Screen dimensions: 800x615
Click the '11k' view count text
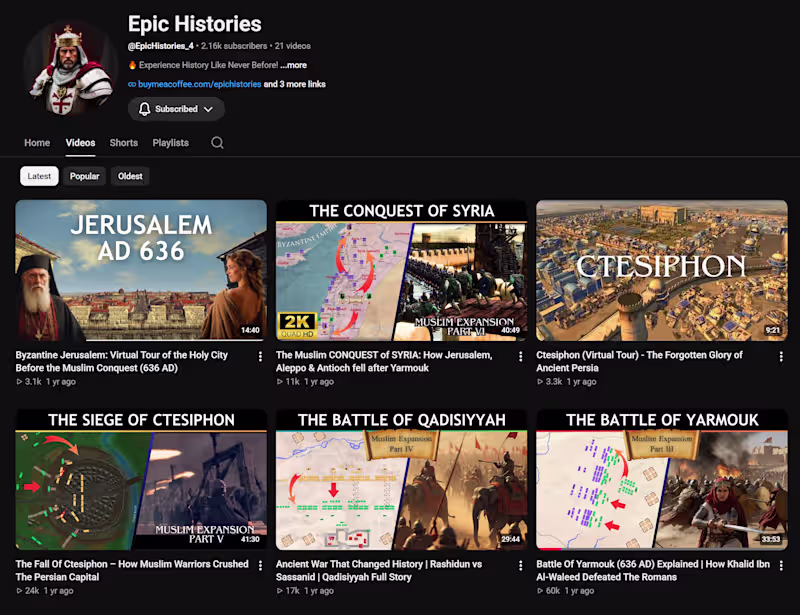[292, 381]
